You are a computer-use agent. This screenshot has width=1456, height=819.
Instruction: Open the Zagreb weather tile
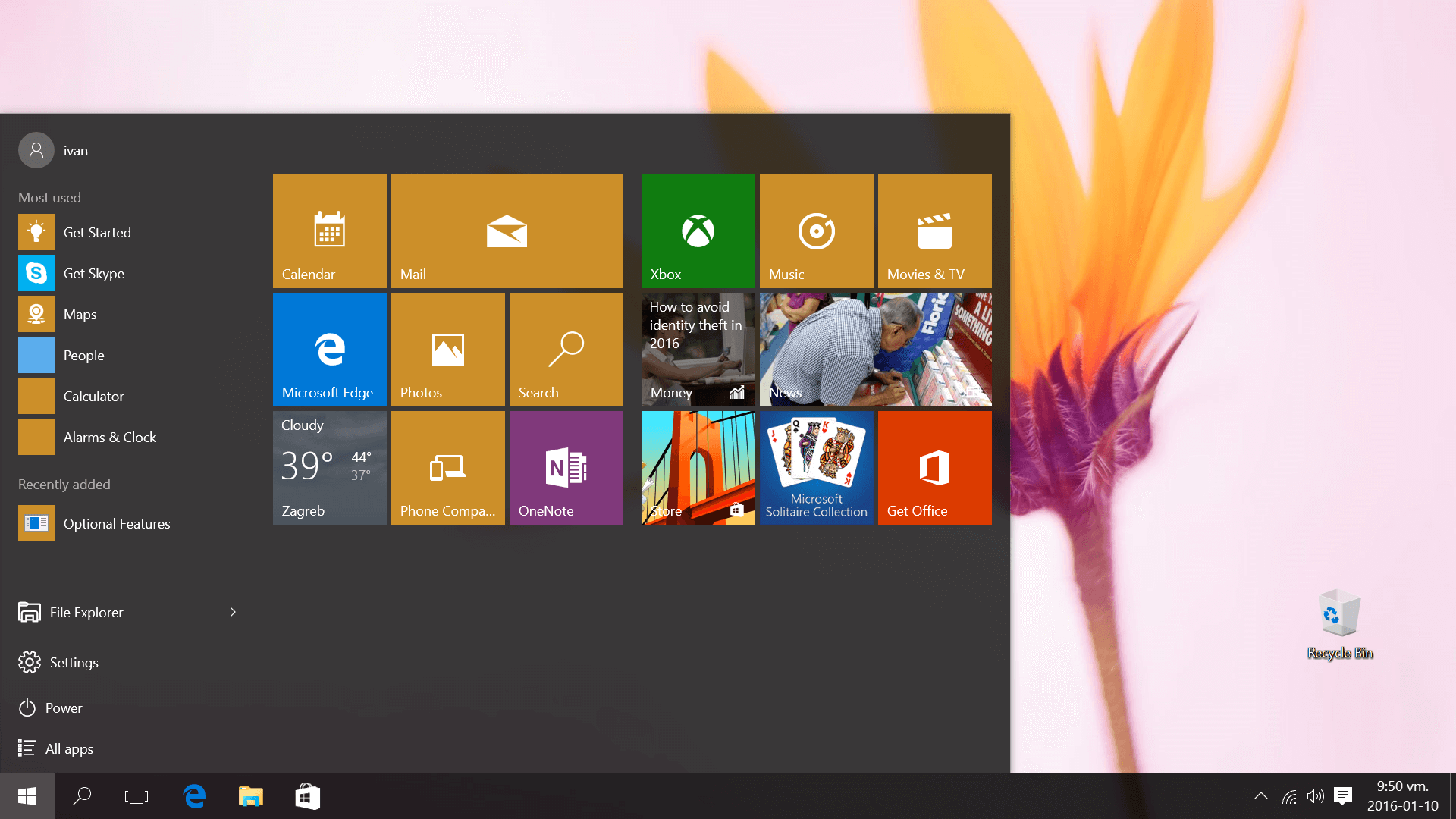coord(329,468)
